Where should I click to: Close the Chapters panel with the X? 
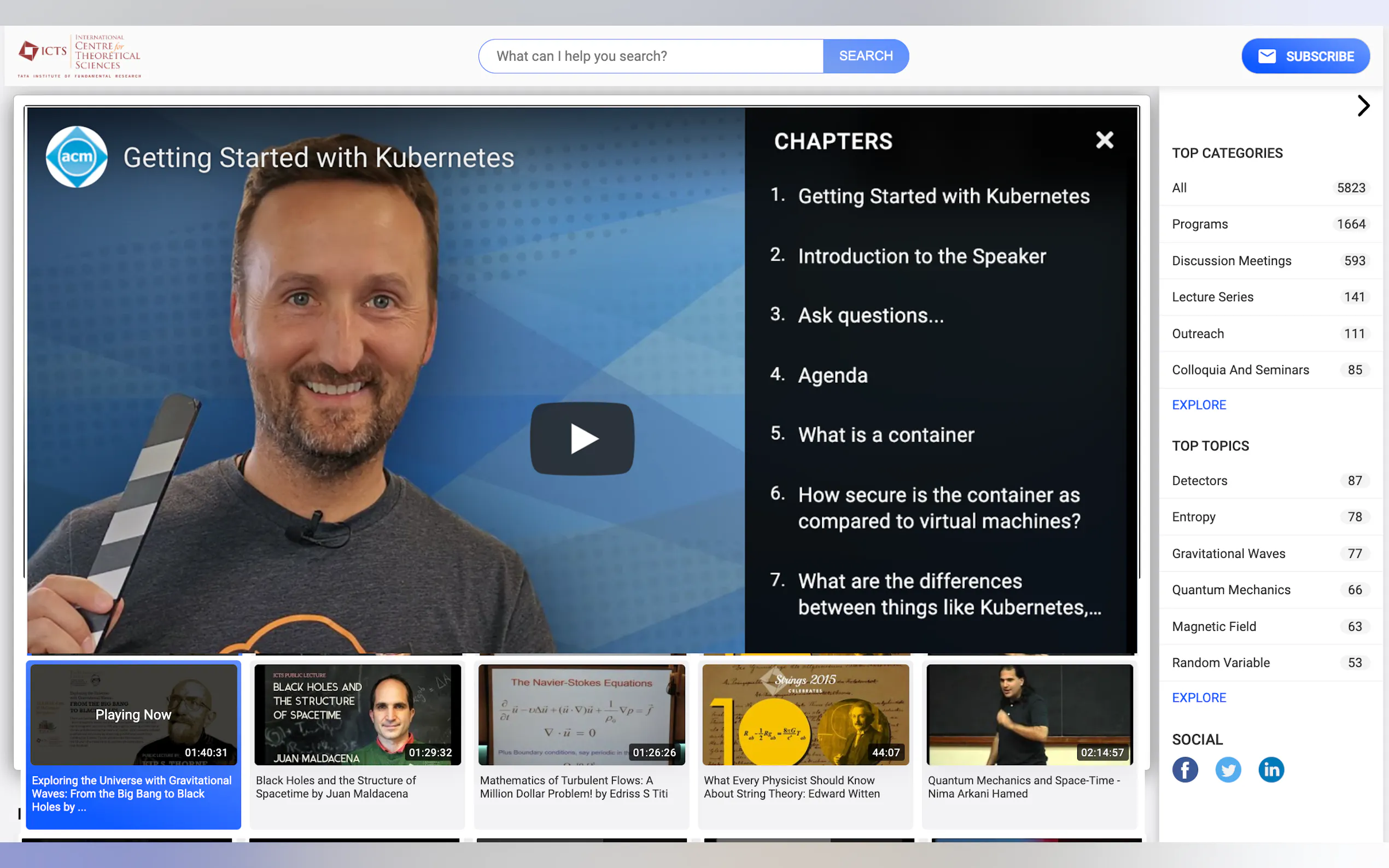1104,140
